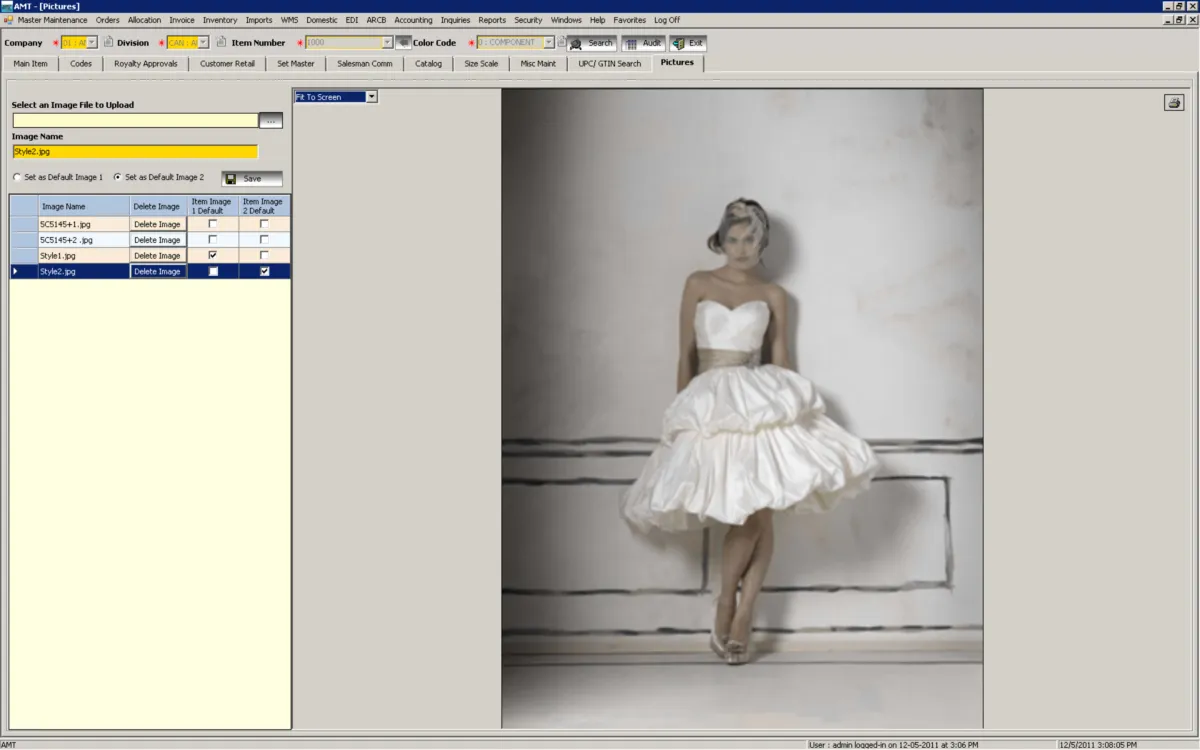
Task: Click Delete Image for Style1.jpg
Action: (x=157, y=256)
